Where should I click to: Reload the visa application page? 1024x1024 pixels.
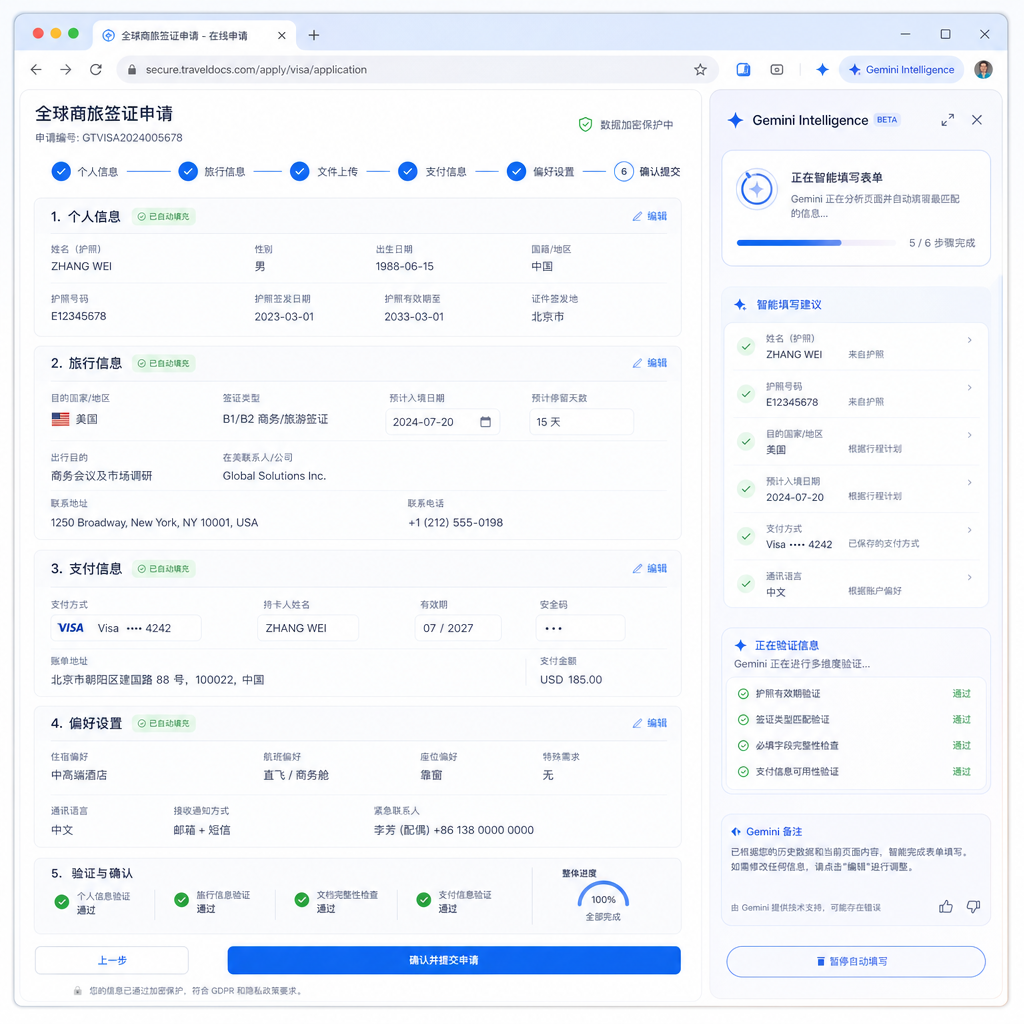point(95,69)
